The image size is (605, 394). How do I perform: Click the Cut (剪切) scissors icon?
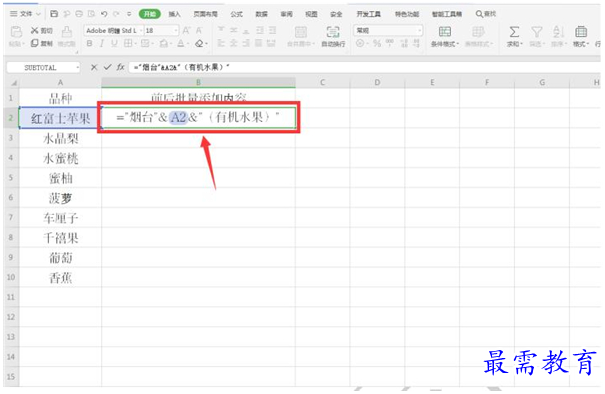[35, 30]
